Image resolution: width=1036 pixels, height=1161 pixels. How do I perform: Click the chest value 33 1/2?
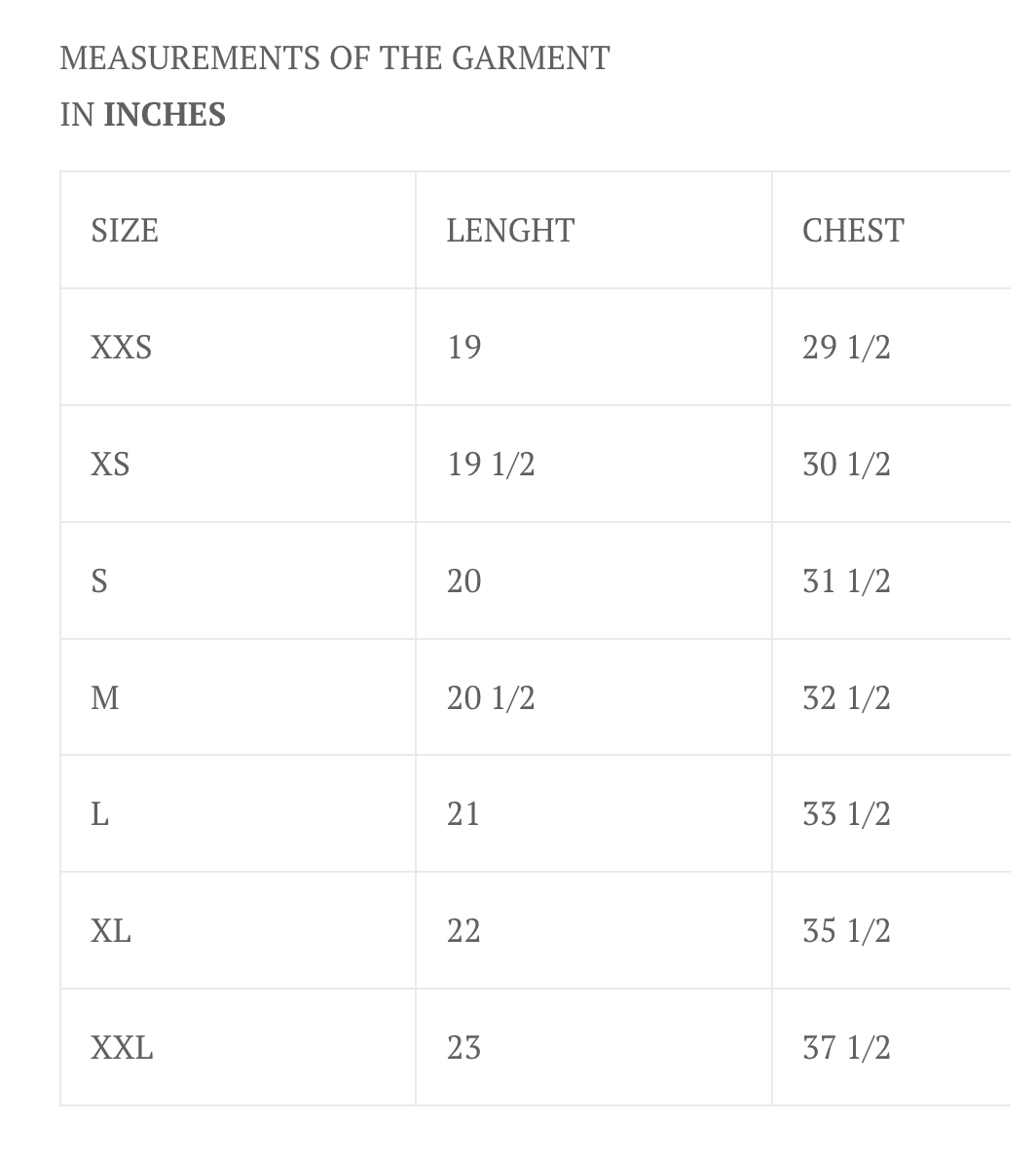click(846, 814)
